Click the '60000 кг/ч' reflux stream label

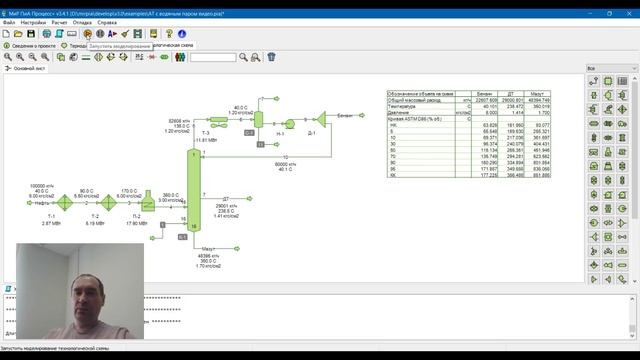pos(285,164)
